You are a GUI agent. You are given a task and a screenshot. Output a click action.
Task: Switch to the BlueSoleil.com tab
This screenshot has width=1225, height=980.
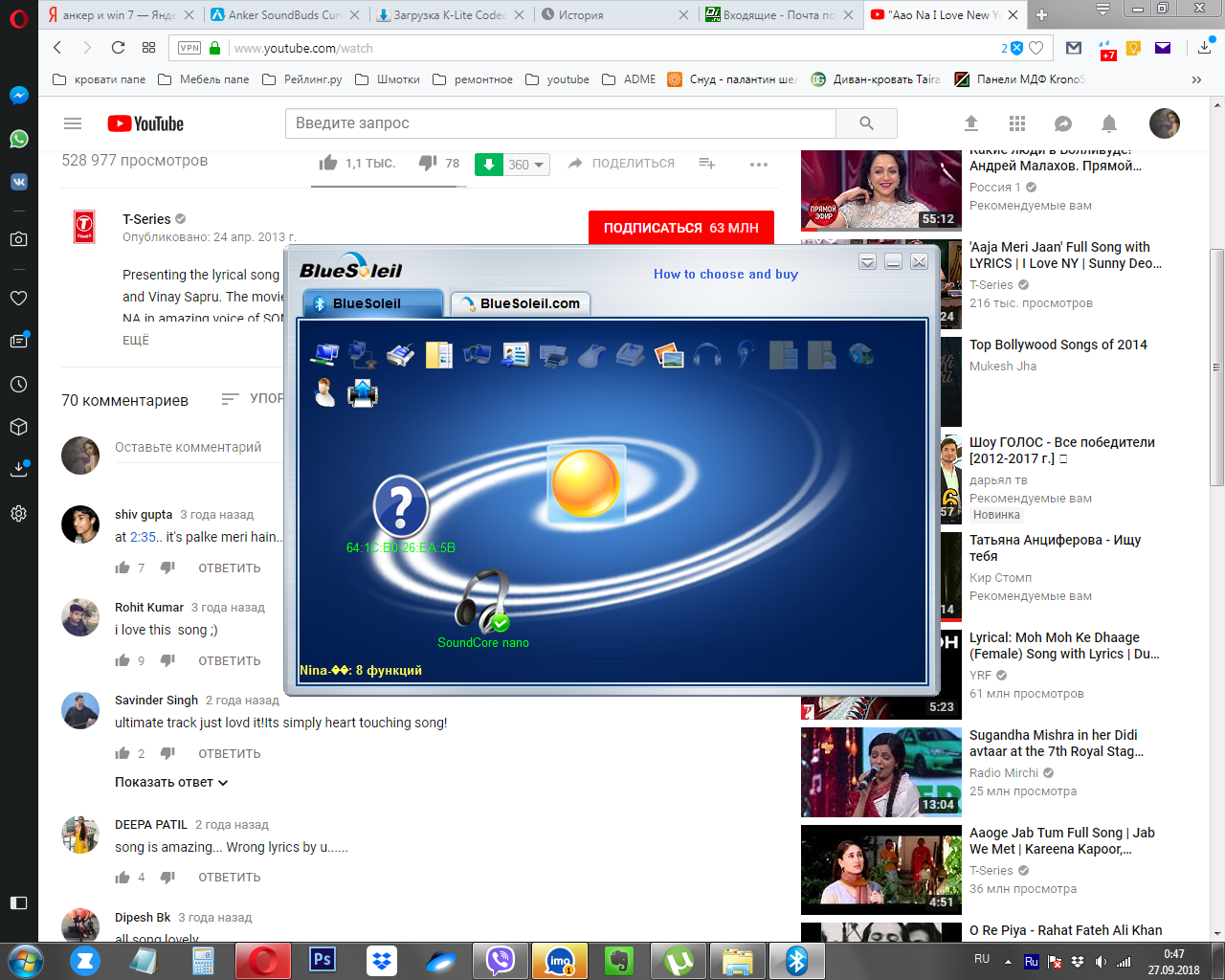pos(521,303)
